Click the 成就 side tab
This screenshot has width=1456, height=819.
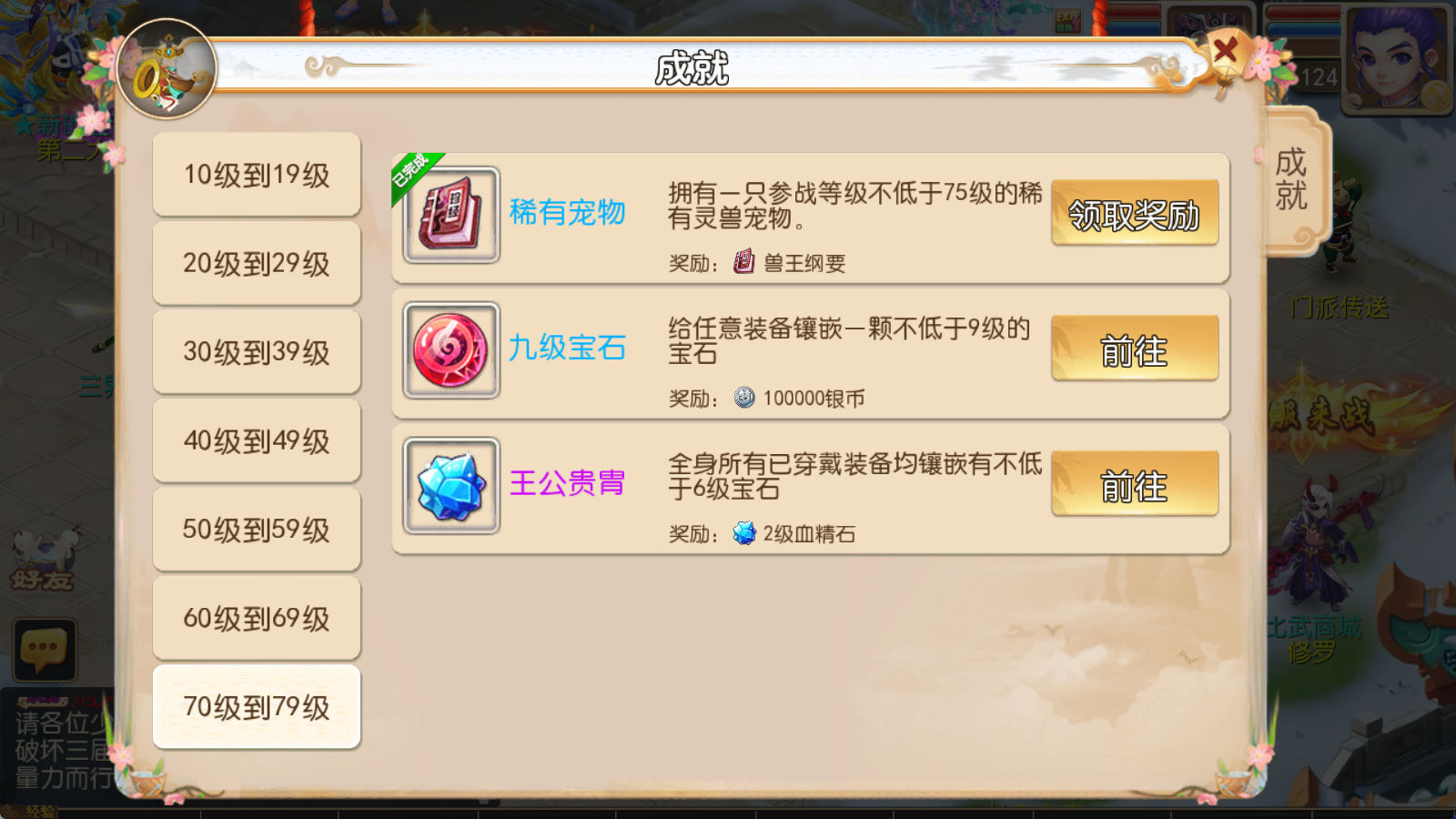point(1292,180)
